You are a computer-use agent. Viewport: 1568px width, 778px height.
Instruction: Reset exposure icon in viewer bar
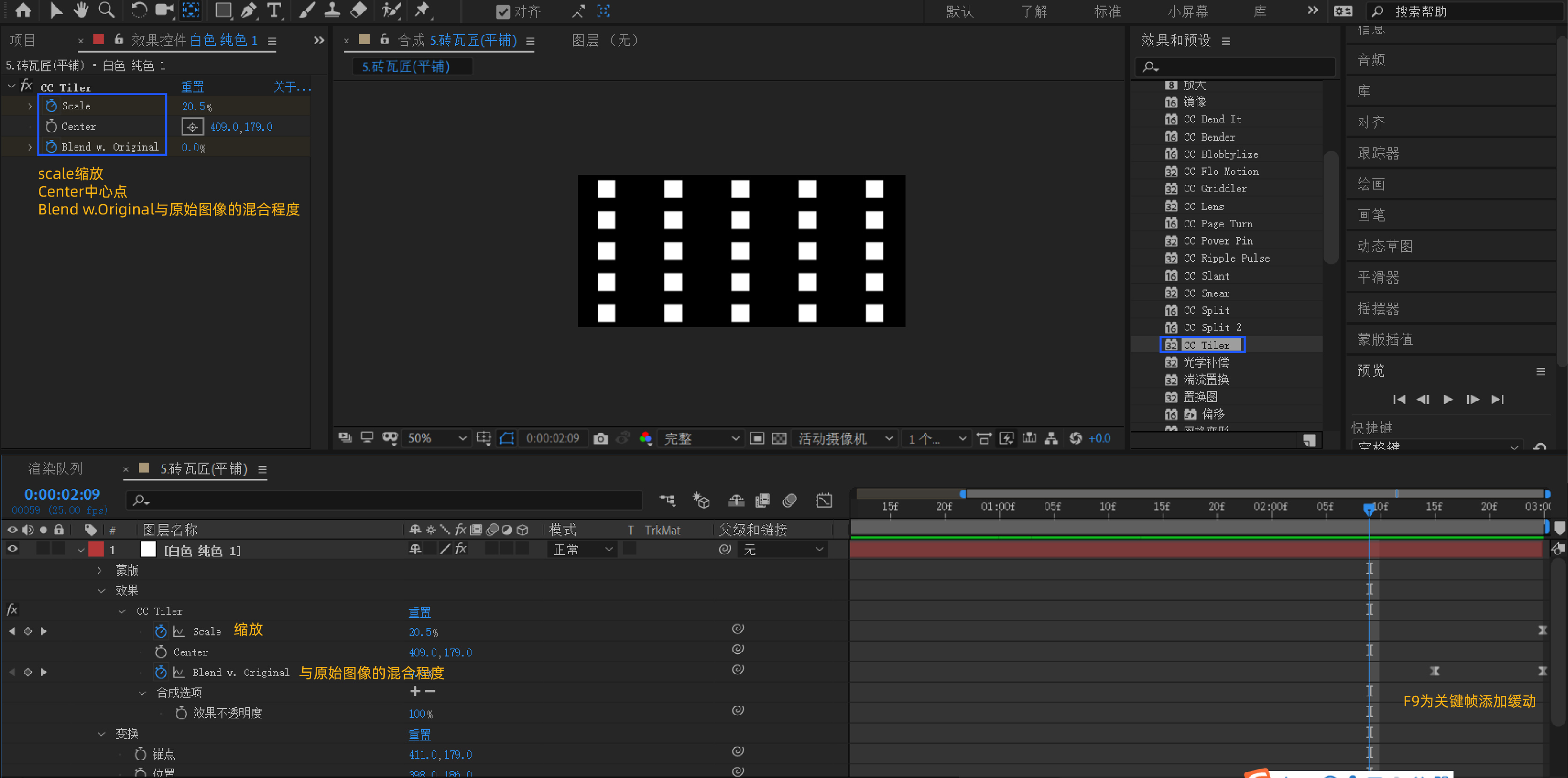1075,439
